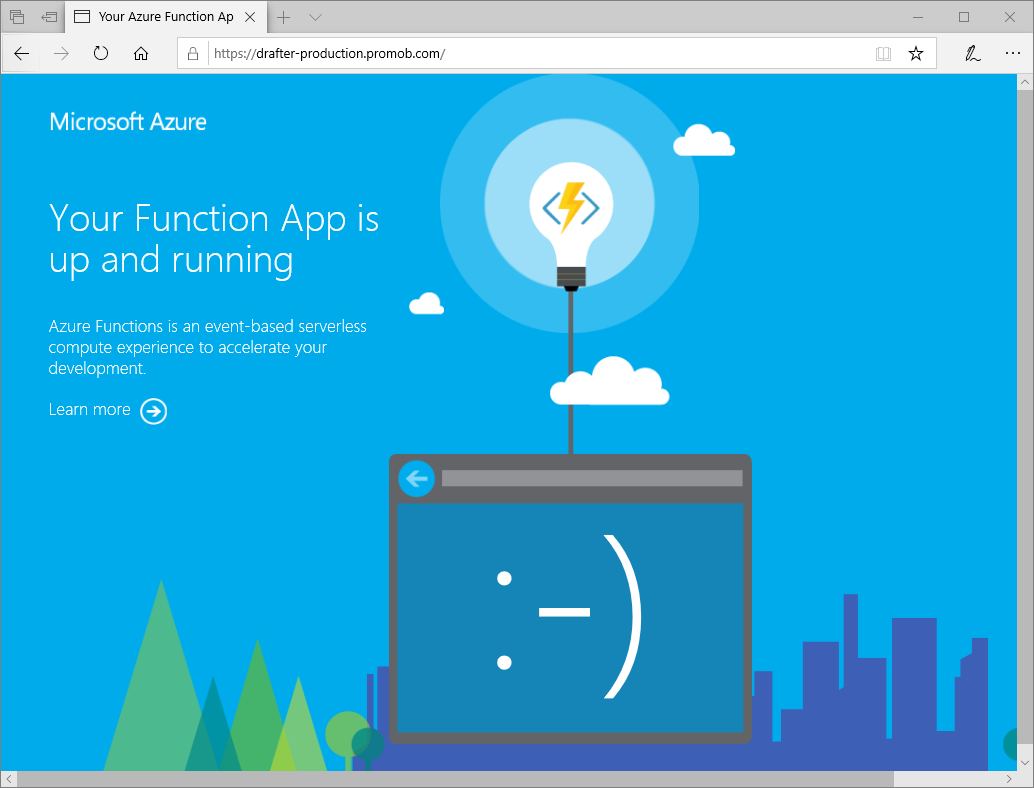Show the tabs you've set aside

point(17,17)
